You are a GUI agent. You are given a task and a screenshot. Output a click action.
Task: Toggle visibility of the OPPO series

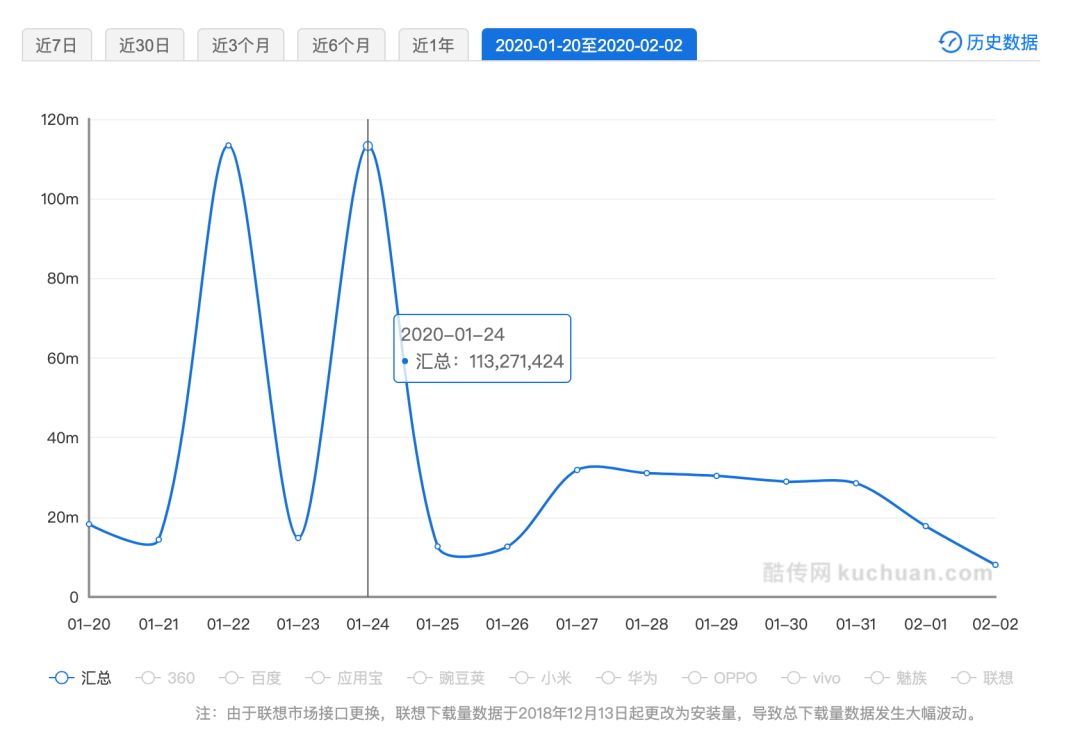pos(693,677)
